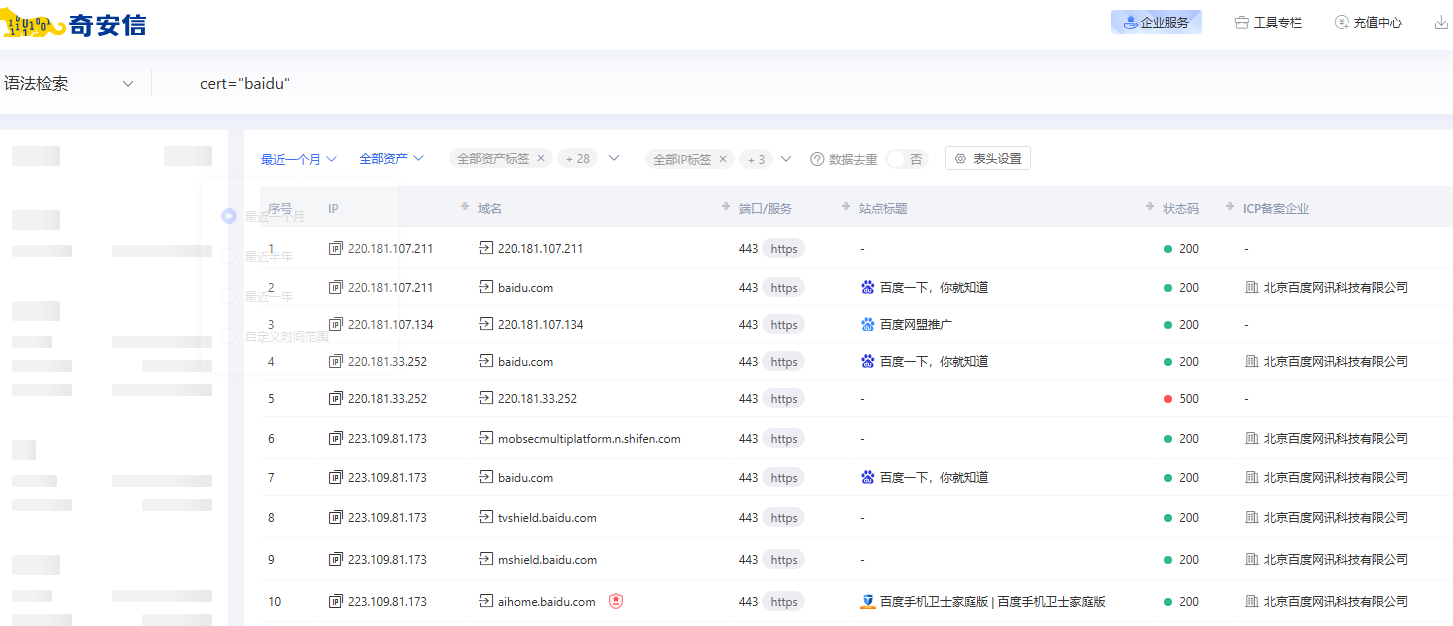Click ICP building icon in row 10

[1251, 601]
